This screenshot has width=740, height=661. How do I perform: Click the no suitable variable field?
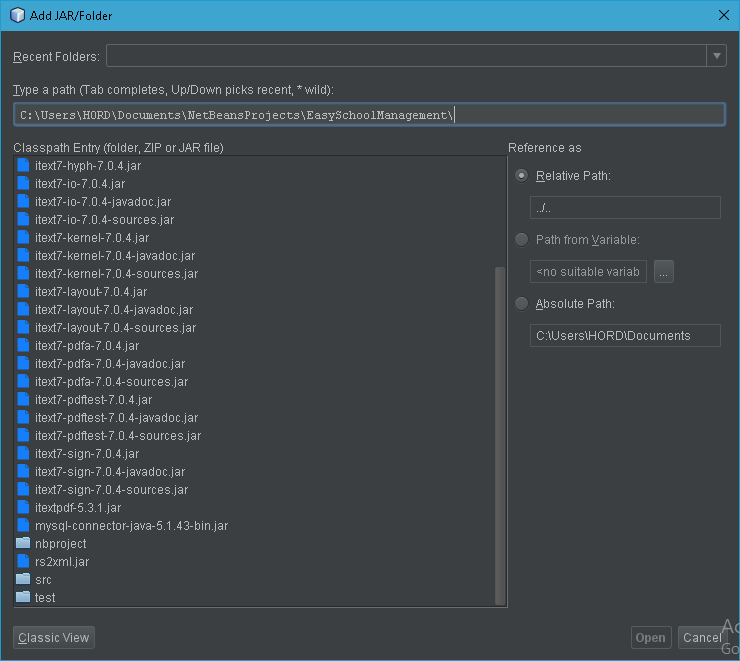589,271
